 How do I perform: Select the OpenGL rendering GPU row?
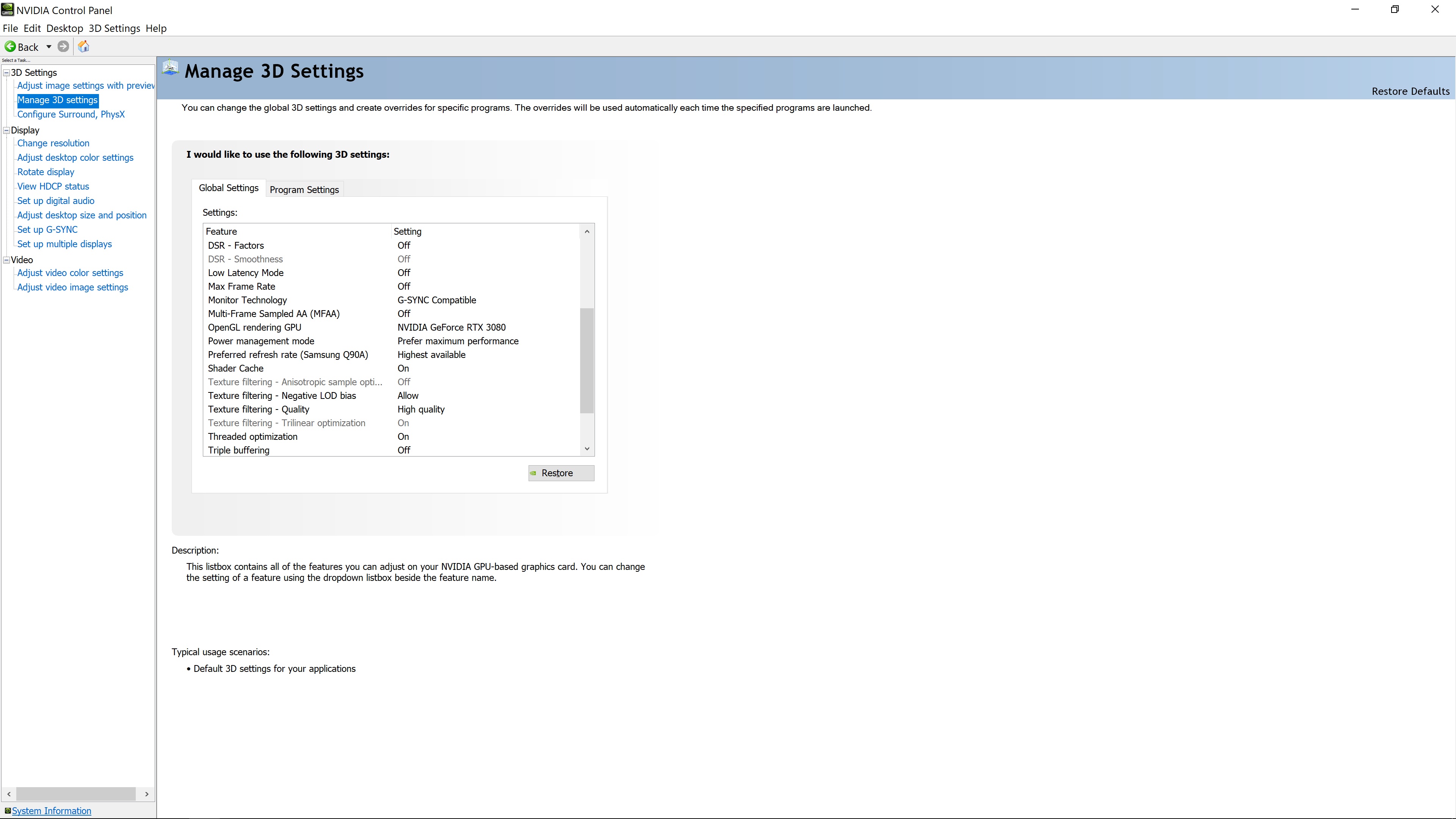392,327
